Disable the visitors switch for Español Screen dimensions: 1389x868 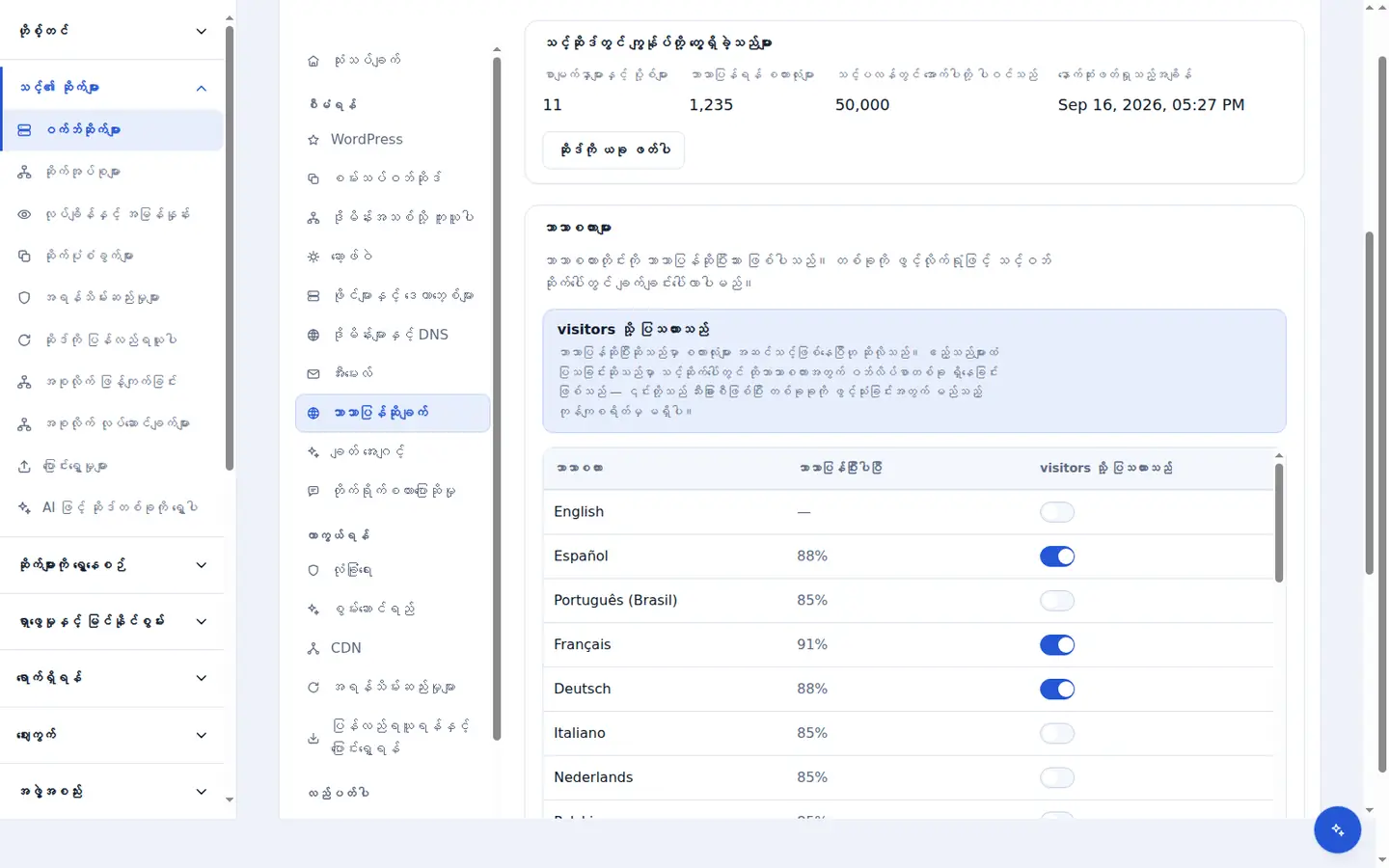click(x=1057, y=556)
